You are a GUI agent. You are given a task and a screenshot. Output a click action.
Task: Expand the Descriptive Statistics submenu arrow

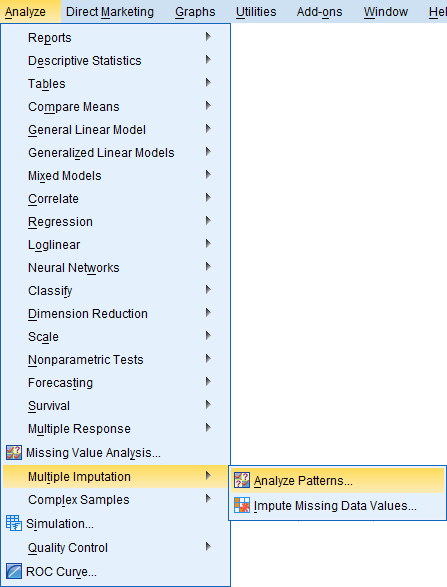[209, 60]
